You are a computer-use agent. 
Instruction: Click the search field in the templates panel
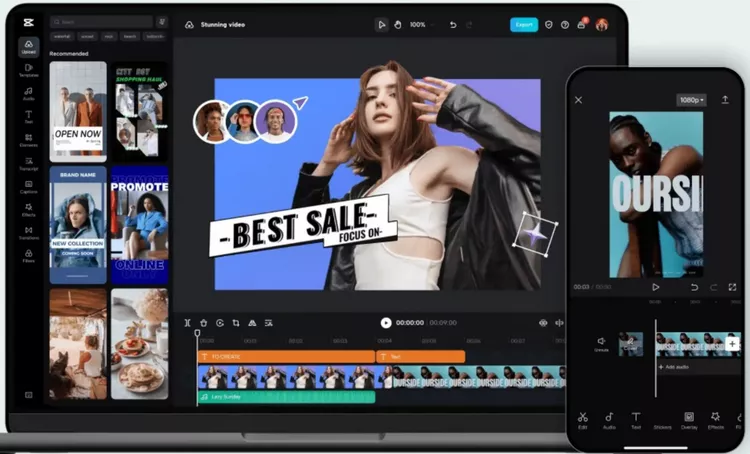click(101, 22)
